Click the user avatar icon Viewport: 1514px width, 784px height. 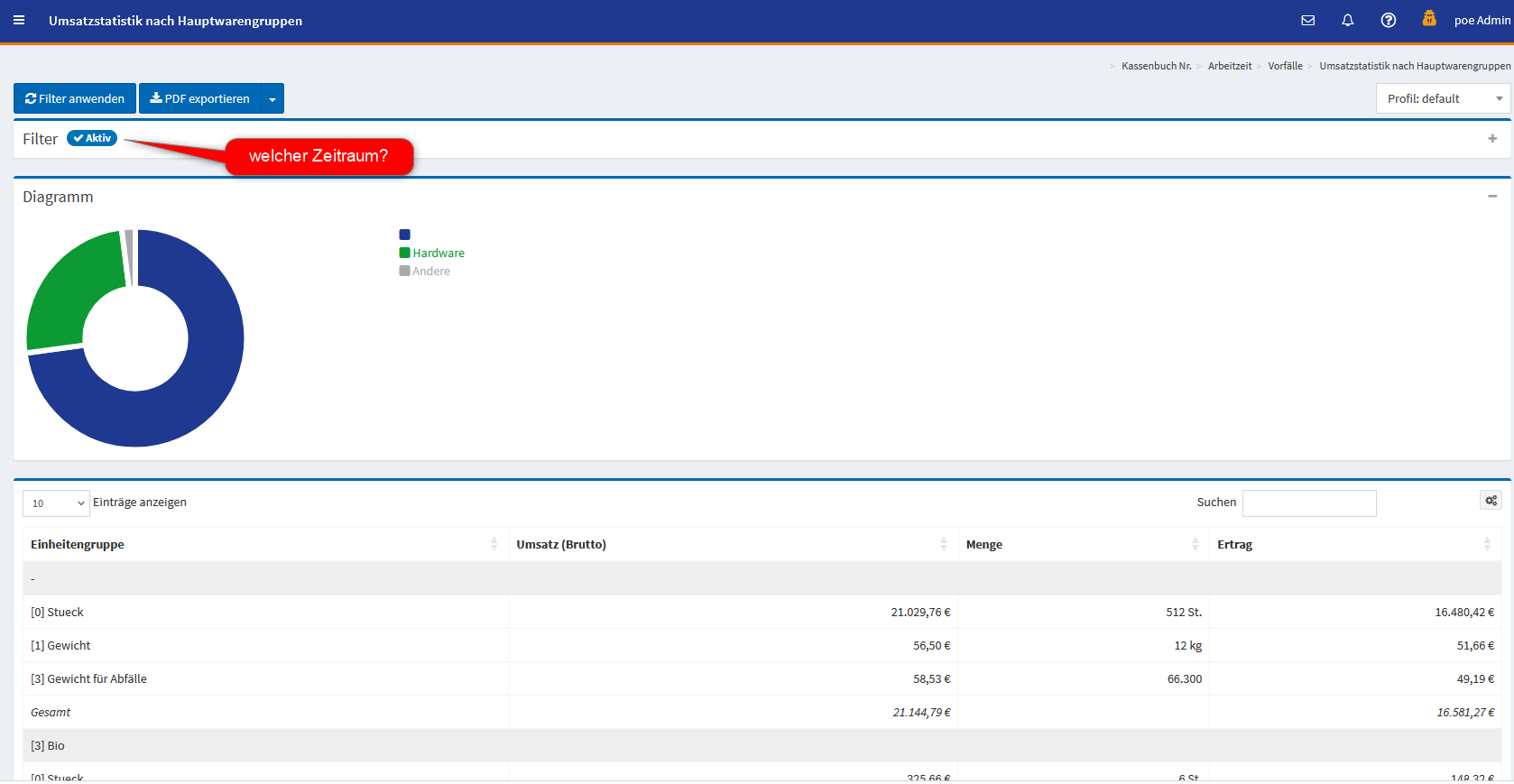coord(1429,19)
